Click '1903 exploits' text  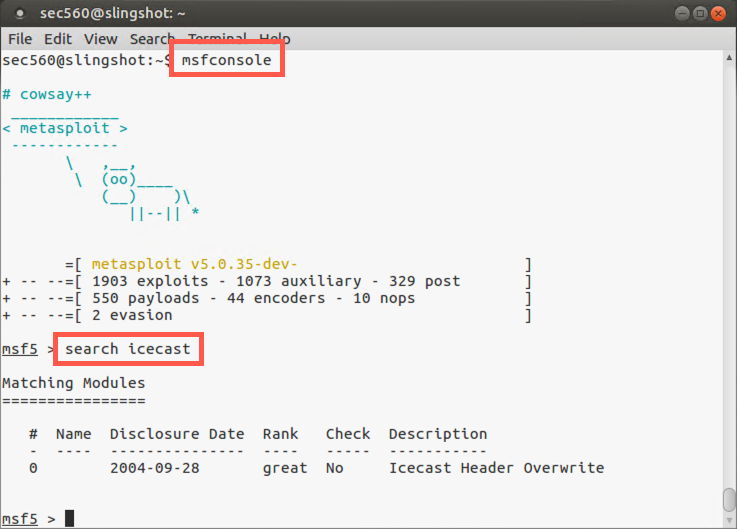pyautogui.click(x=150, y=281)
